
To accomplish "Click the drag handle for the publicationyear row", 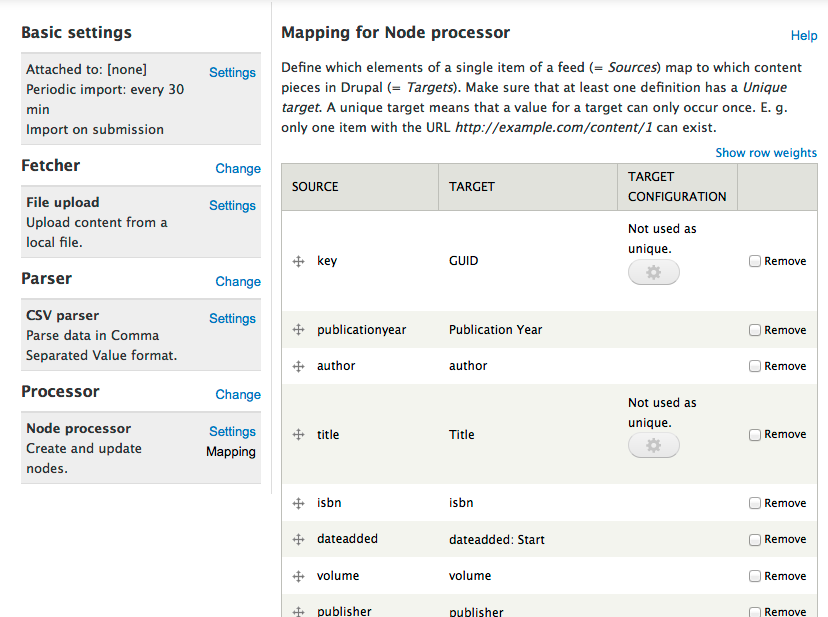I will (298, 330).
